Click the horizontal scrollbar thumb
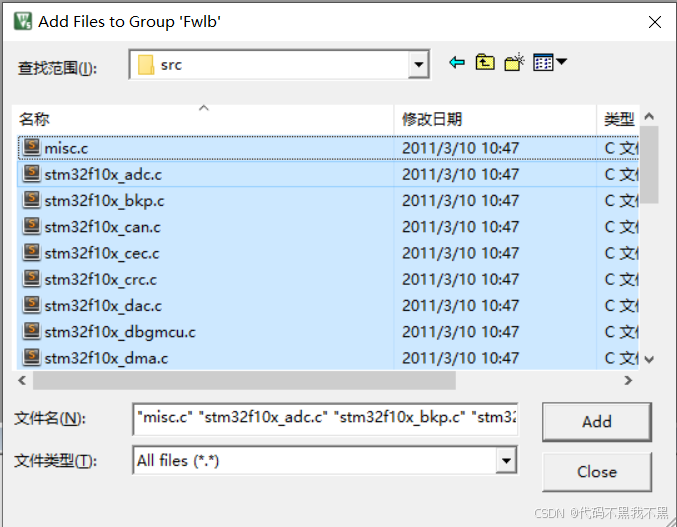This screenshot has height=527, width=677. [x=244, y=380]
